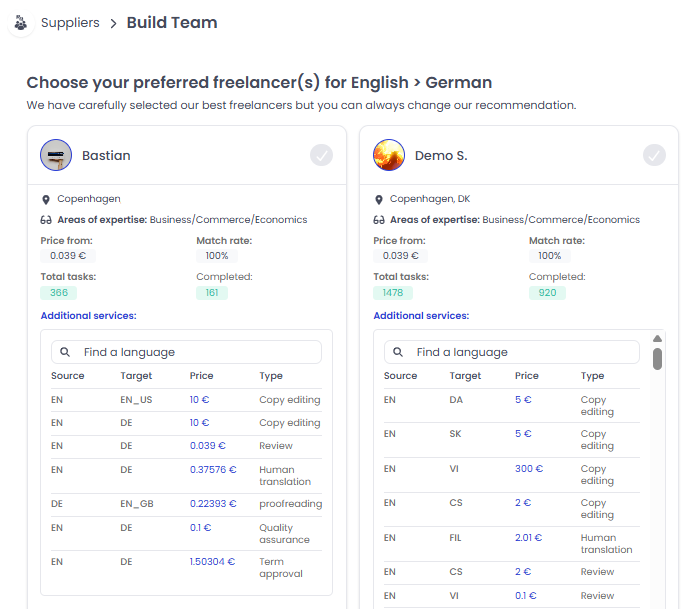Focus Bastian's Find a language search field
This screenshot has width=687, height=609.
pos(186,352)
